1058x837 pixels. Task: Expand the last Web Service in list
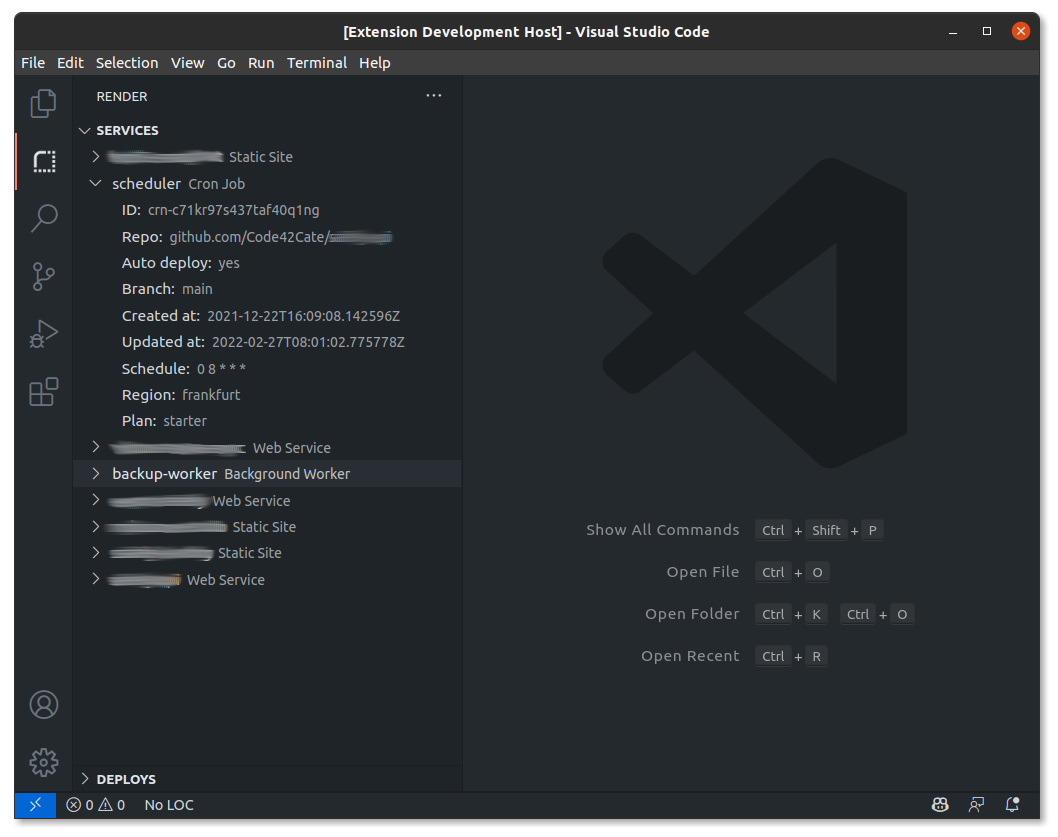pos(96,579)
